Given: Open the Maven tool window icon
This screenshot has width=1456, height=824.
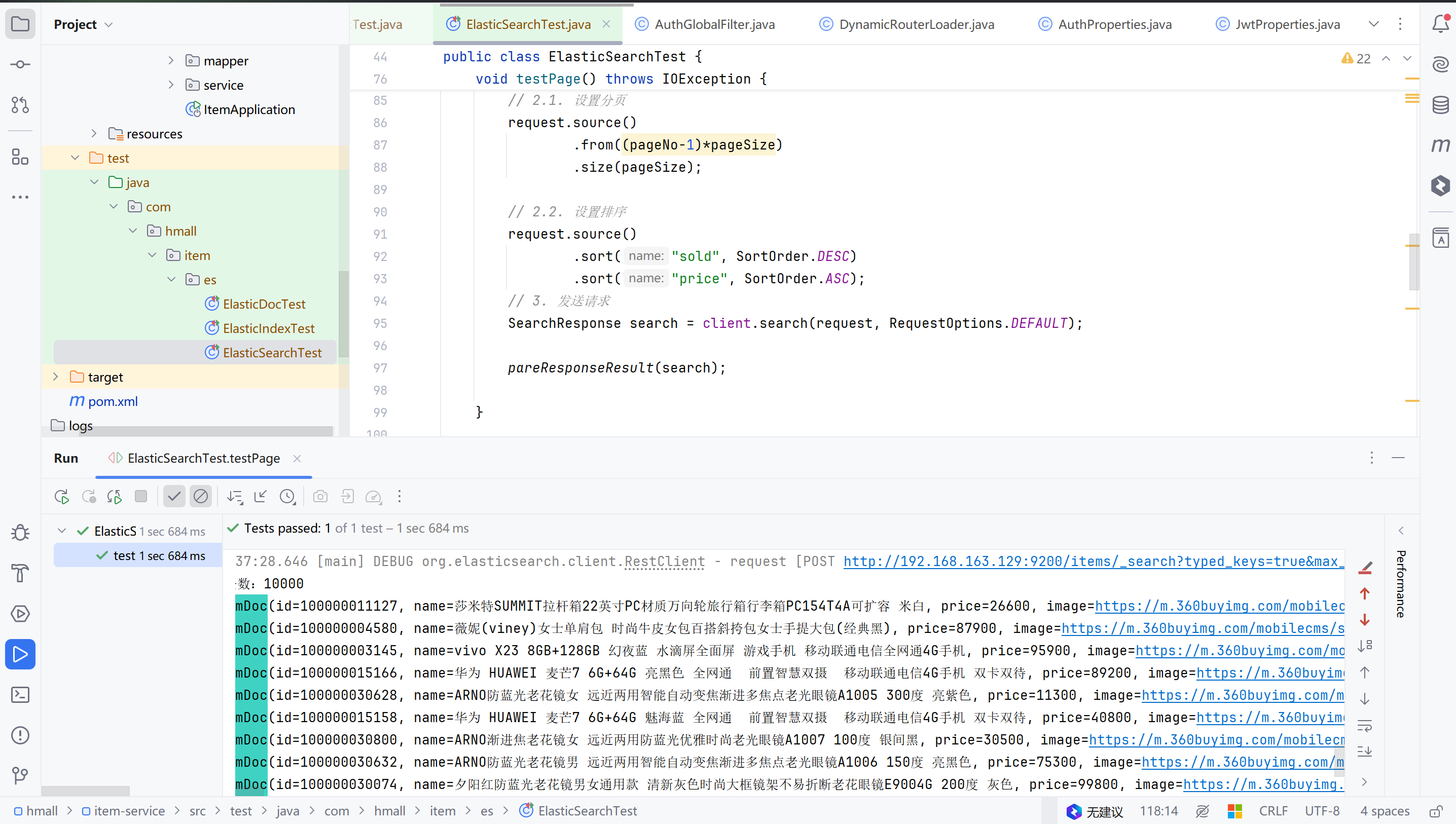Looking at the screenshot, I should tap(1440, 145).
